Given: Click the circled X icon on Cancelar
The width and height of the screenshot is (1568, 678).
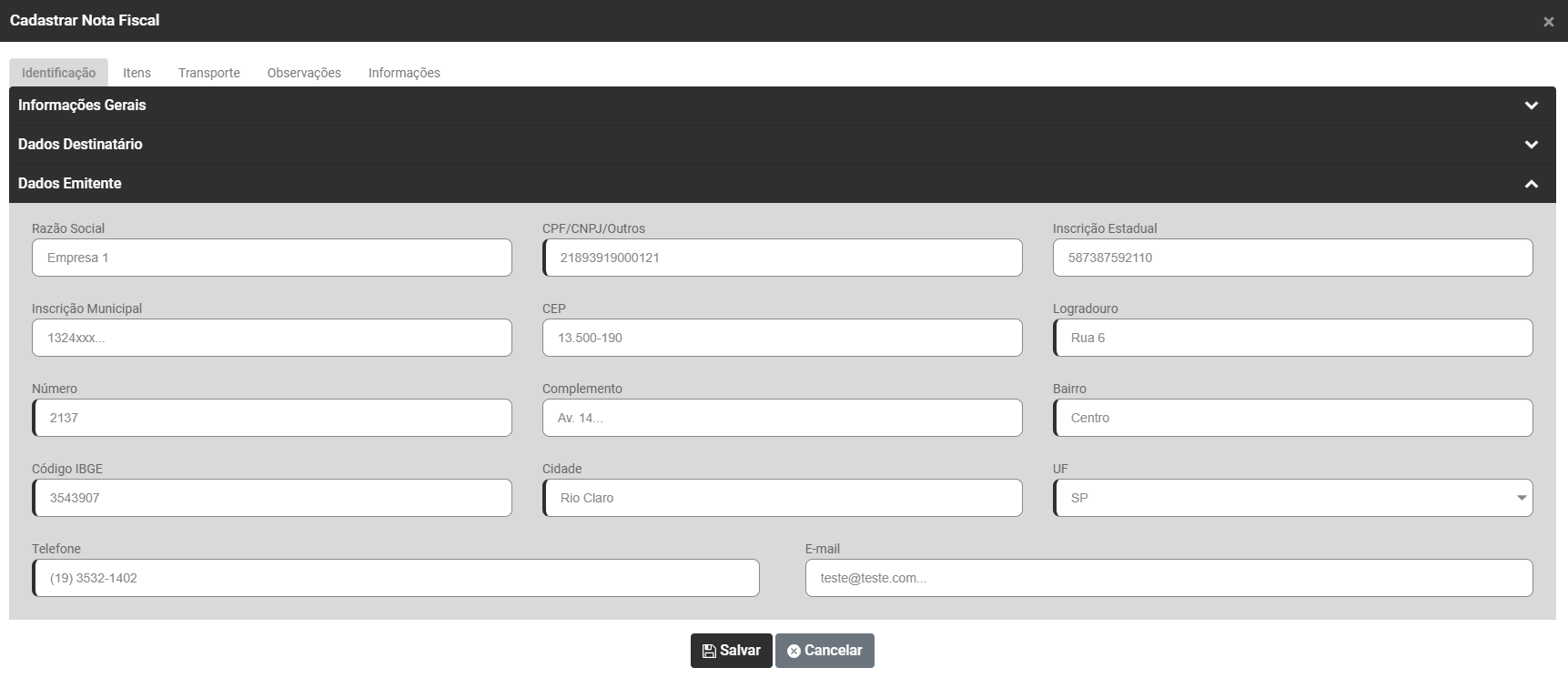Looking at the screenshot, I should point(794,651).
